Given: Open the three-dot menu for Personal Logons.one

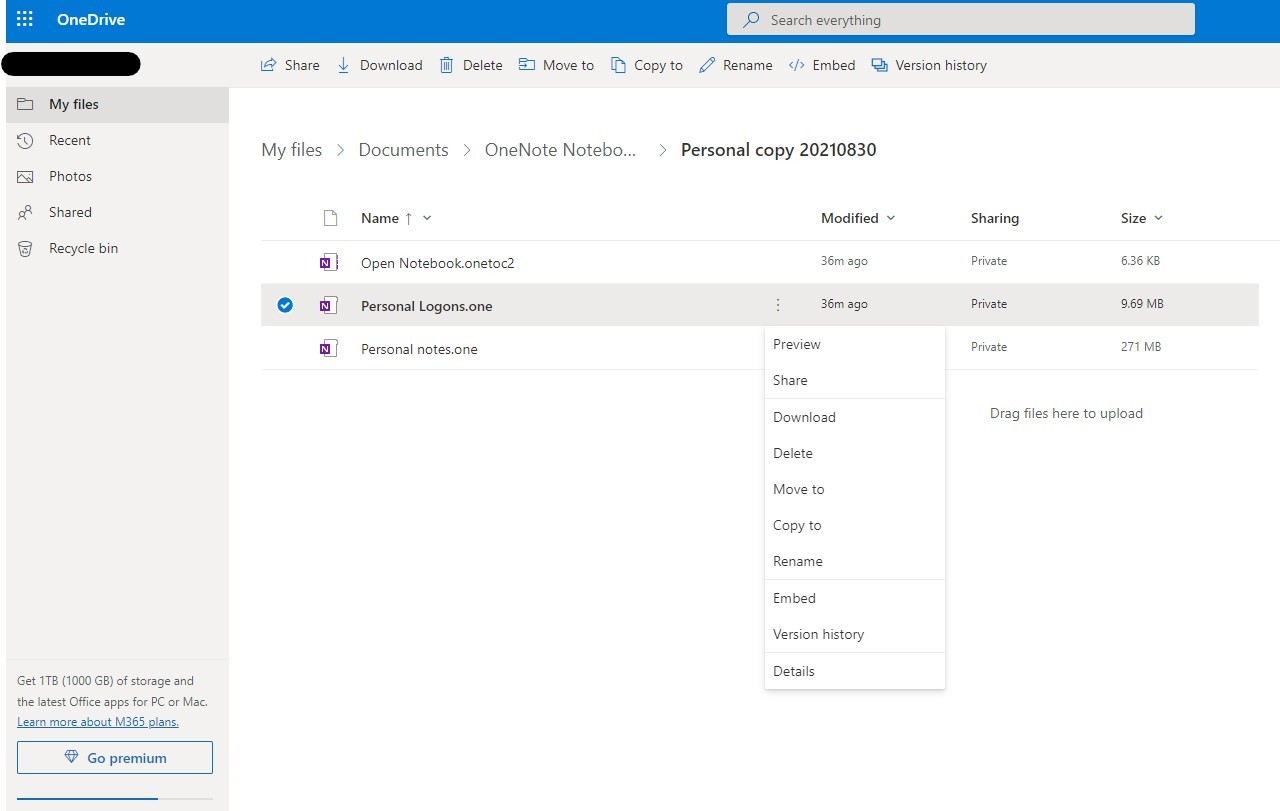Looking at the screenshot, I should 778,305.
